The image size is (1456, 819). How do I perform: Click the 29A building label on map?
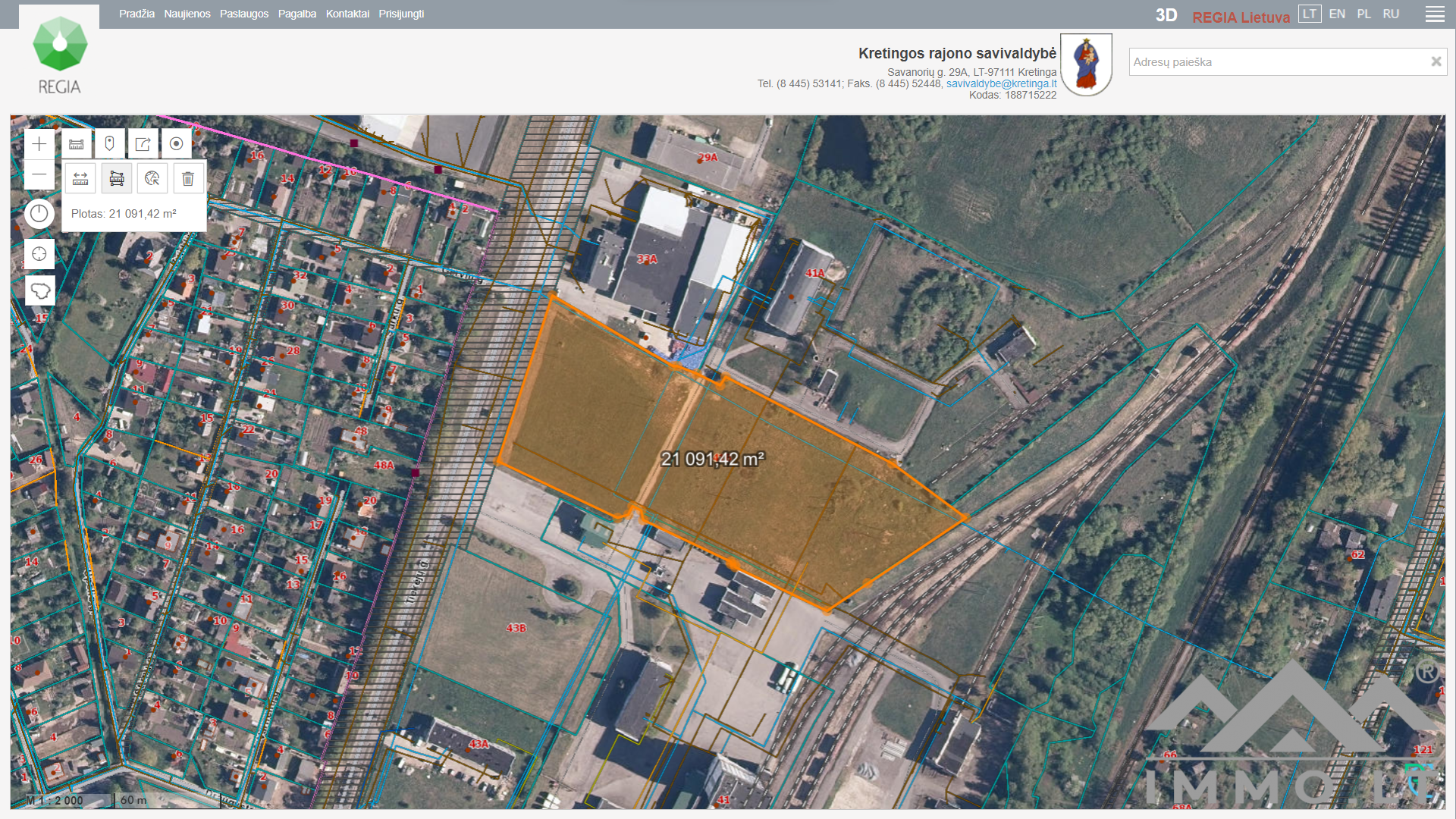point(708,157)
